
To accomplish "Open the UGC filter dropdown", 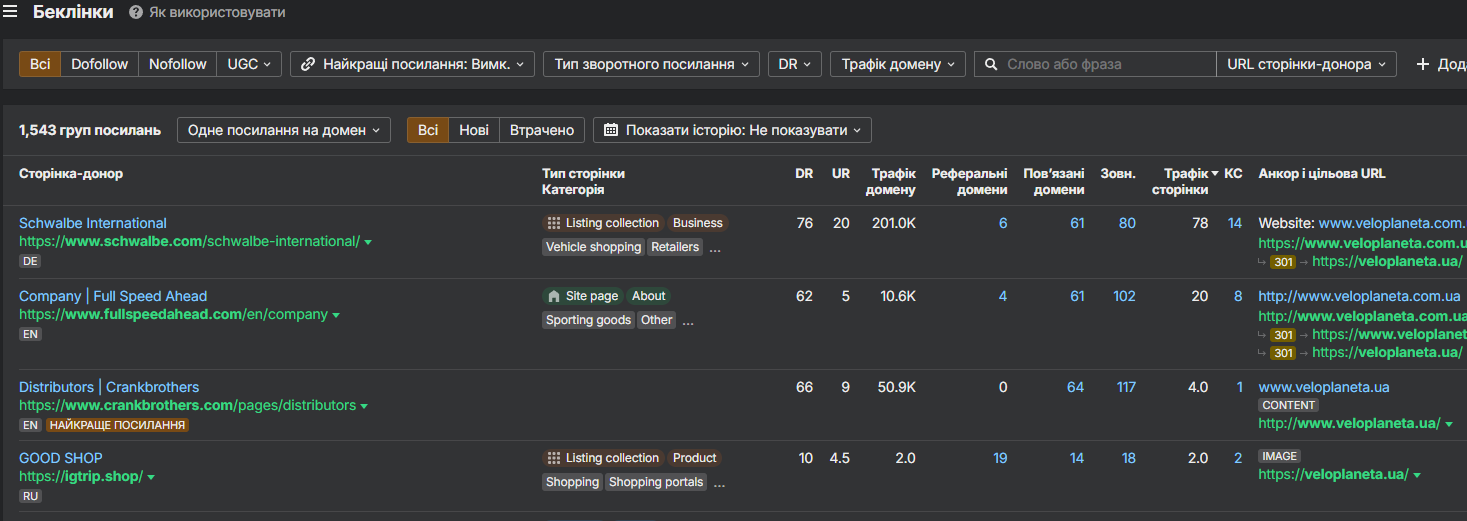I will click(x=249, y=64).
